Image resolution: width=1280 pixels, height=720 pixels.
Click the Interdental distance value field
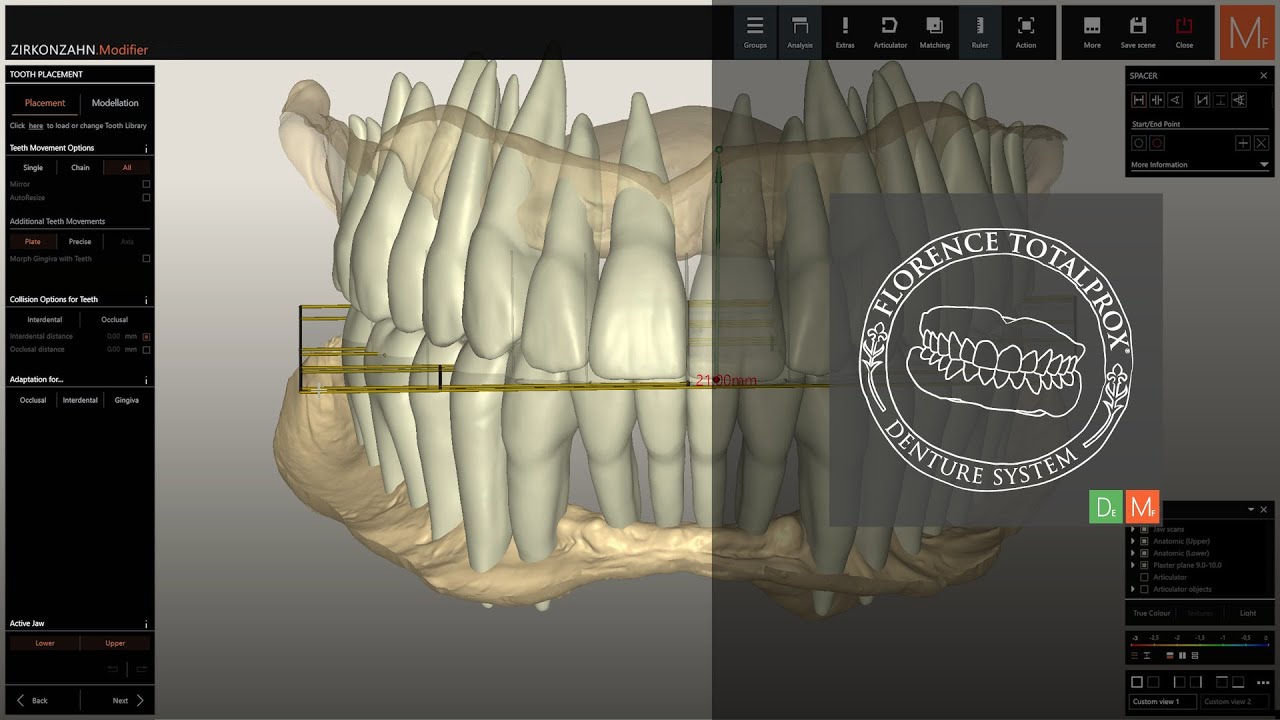tap(114, 337)
